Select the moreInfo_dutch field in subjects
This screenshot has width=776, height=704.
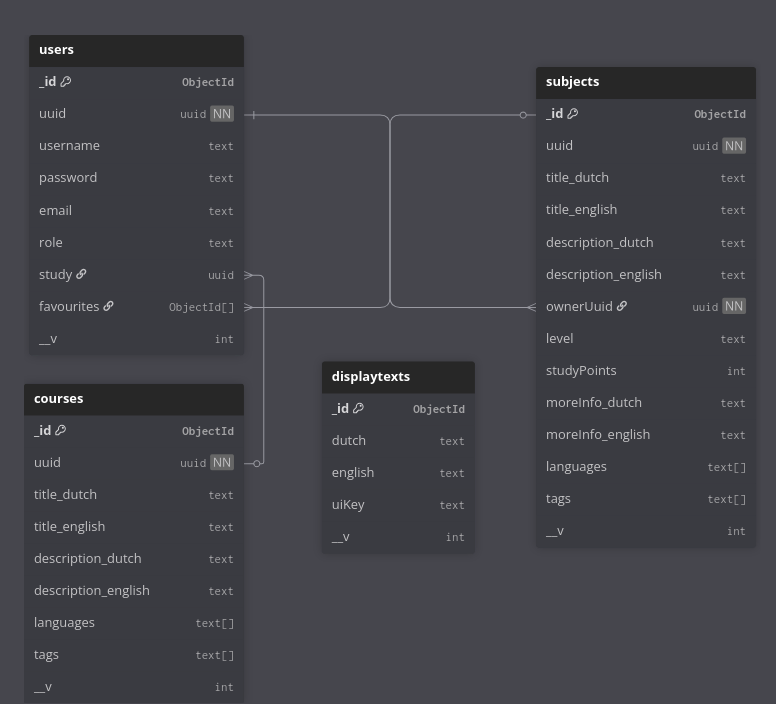(594, 403)
